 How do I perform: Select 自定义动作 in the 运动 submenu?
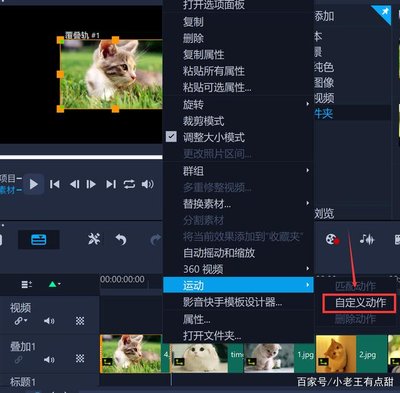coord(360,303)
